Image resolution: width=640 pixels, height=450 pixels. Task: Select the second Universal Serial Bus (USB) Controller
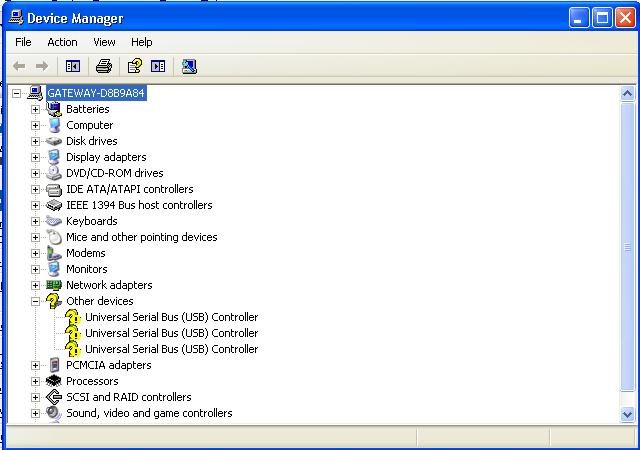(171, 333)
